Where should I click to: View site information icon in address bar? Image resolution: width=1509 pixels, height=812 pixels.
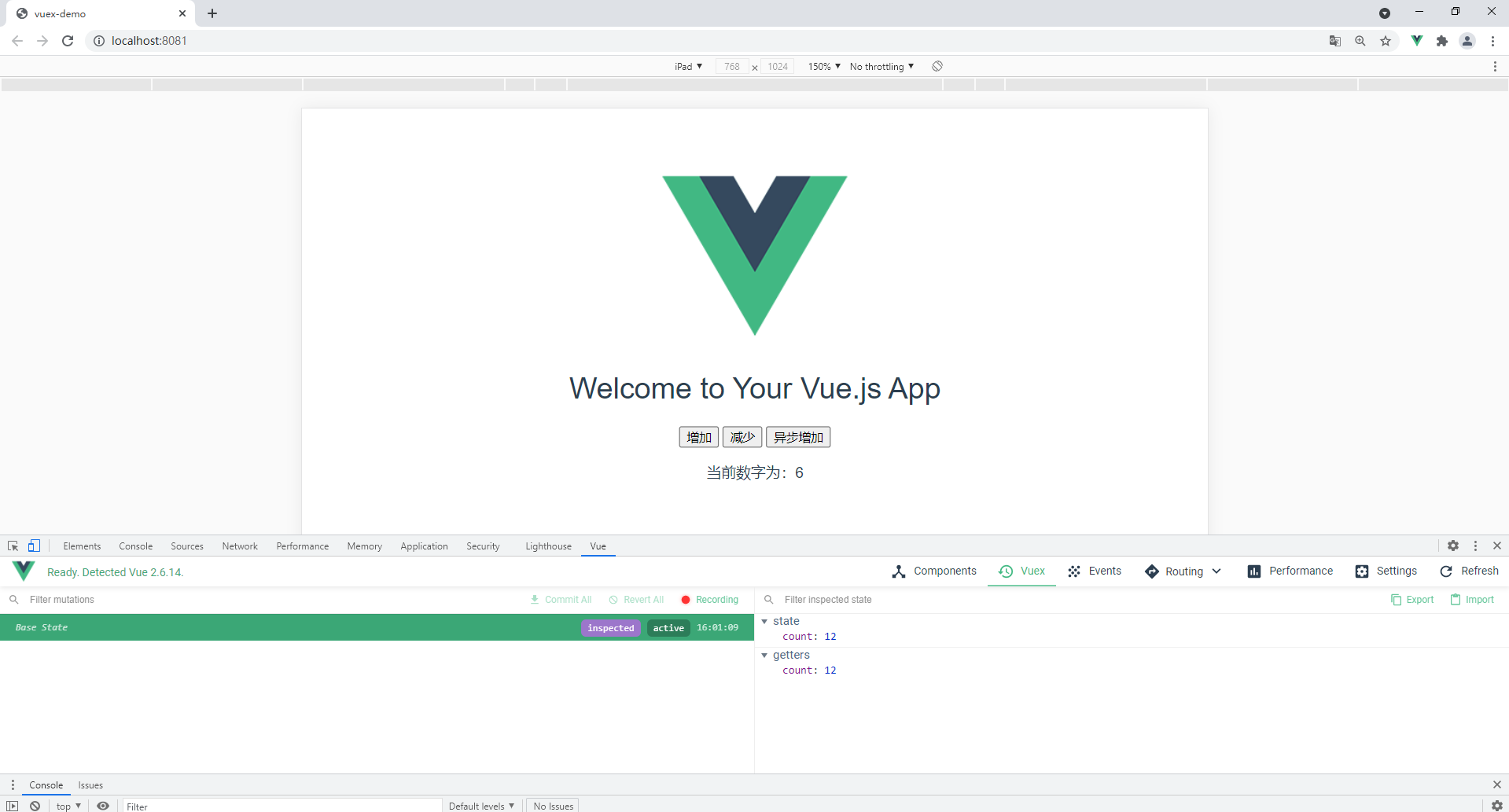pos(99,41)
